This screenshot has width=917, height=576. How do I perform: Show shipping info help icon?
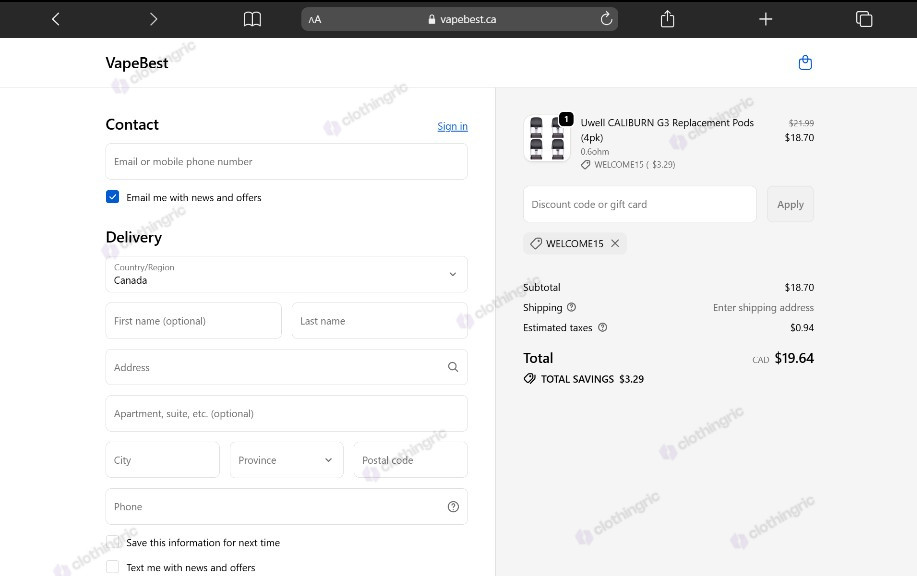(x=571, y=308)
